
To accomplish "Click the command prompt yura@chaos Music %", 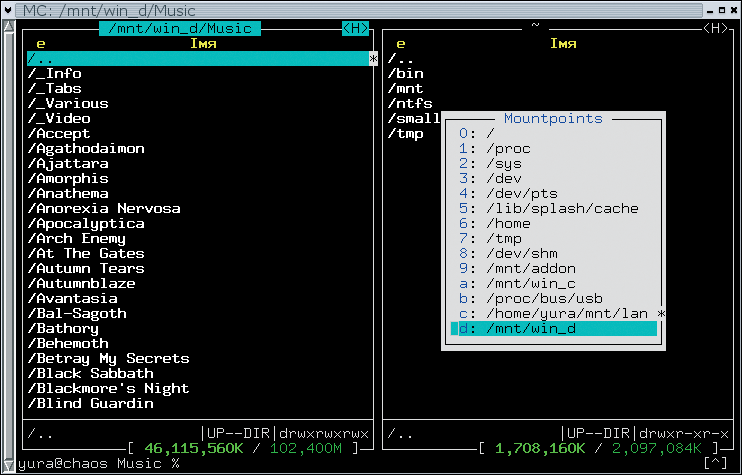I will (99, 463).
